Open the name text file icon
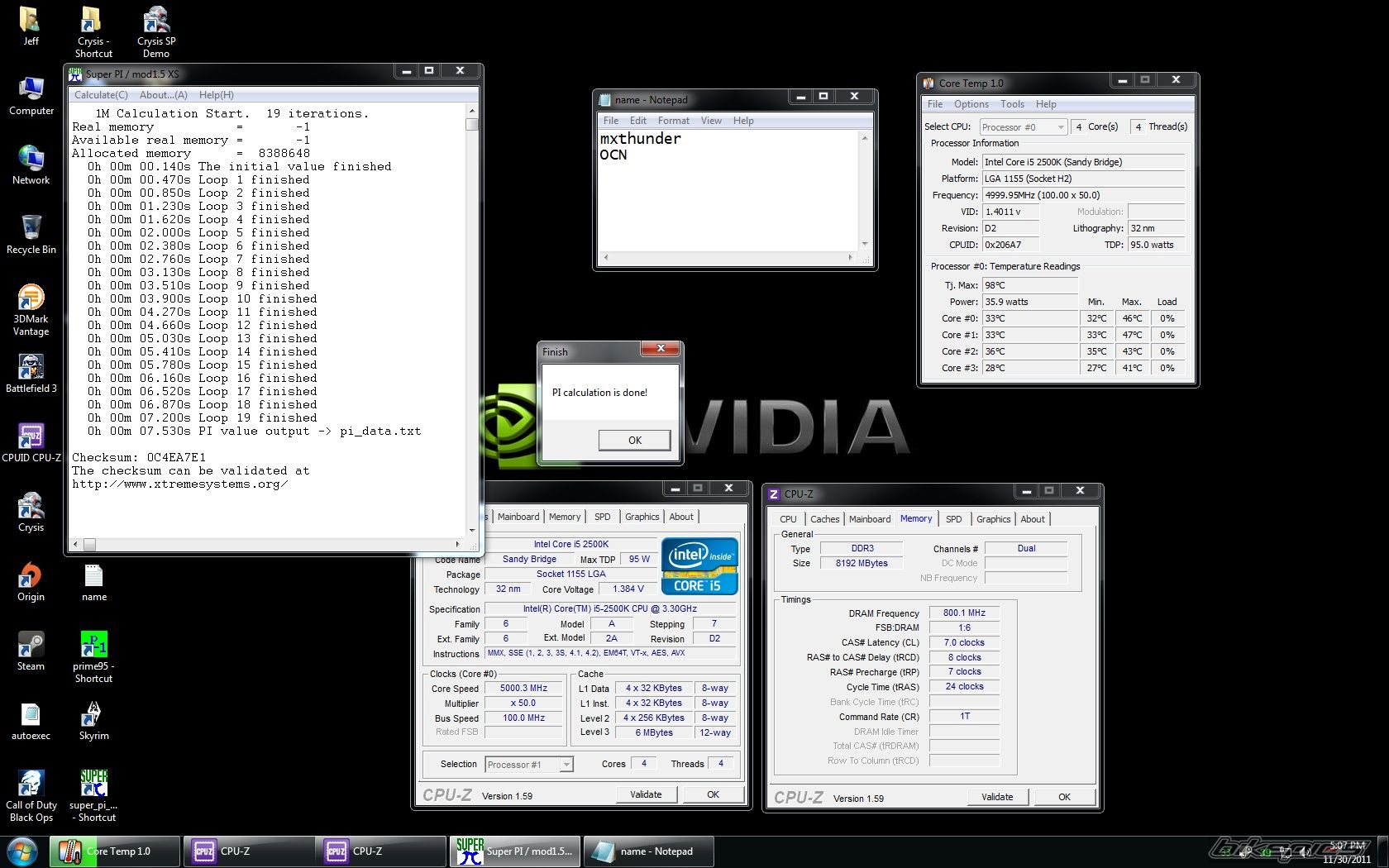 [93, 581]
